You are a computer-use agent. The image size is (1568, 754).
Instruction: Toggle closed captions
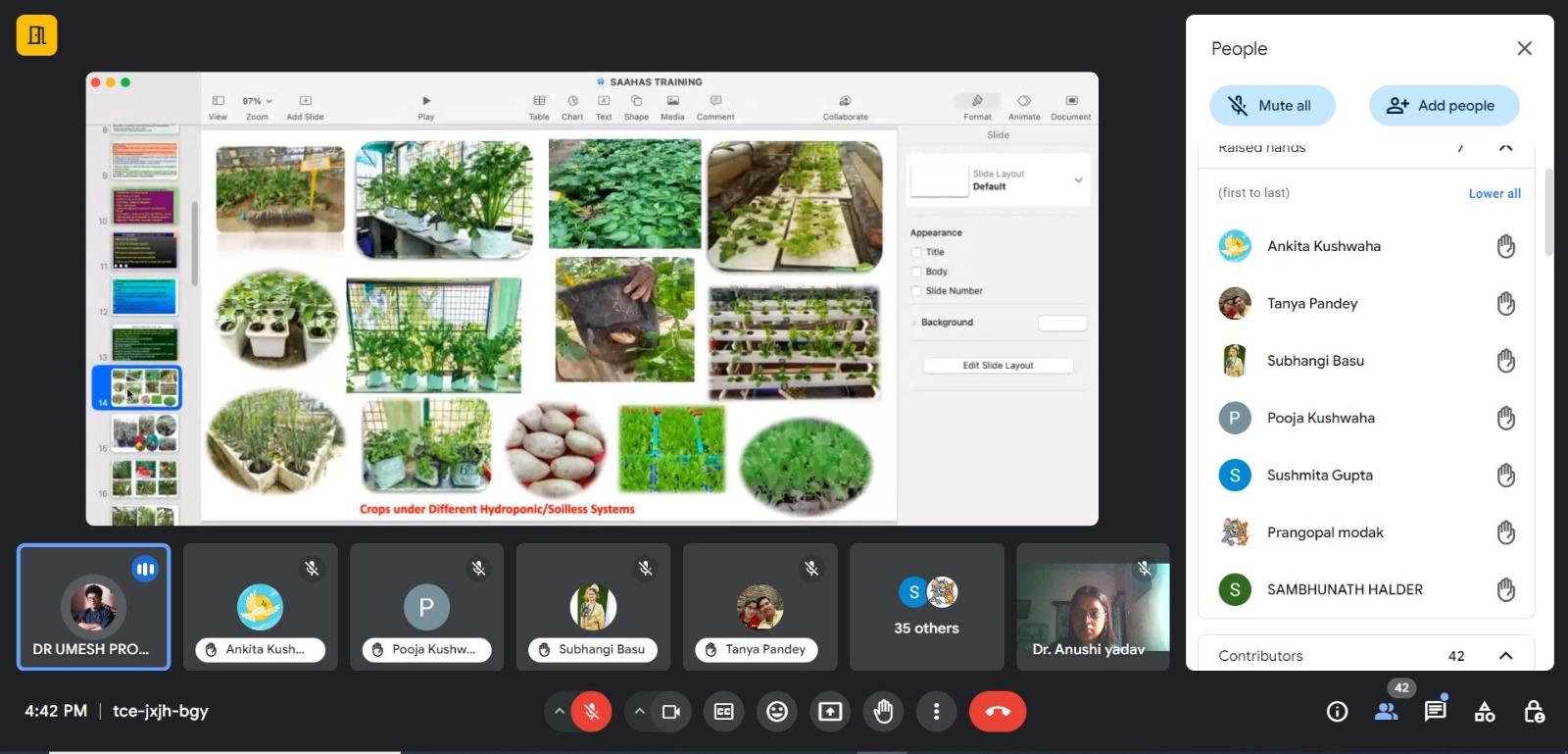tap(724, 712)
